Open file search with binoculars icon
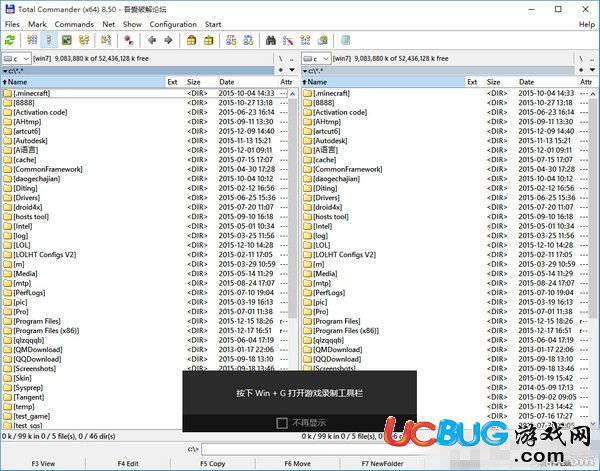 (271, 40)
